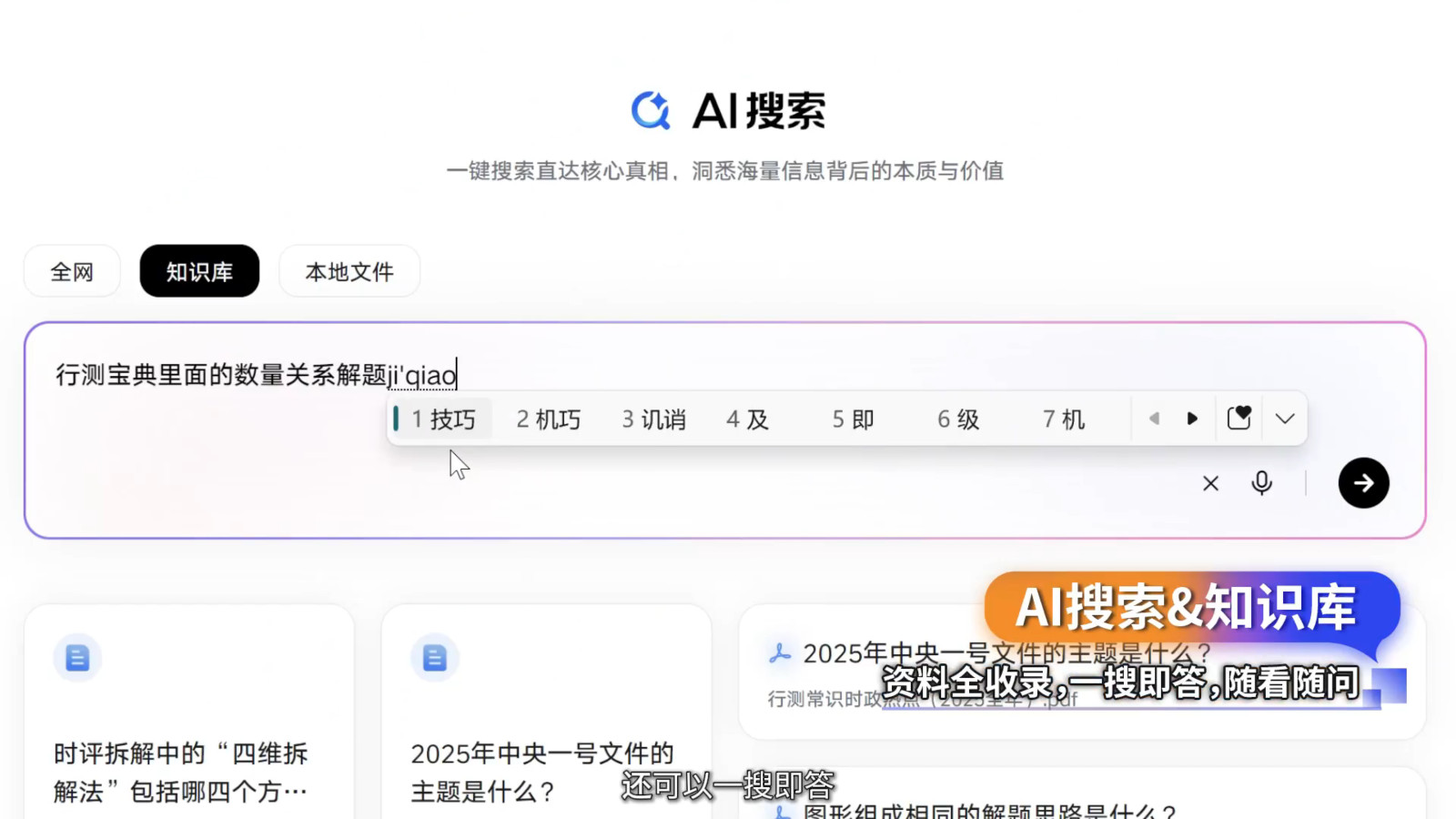This screenshot has height=819, width=1456.
Task: Submit search with black arrow button
Action: click(x=1363, y=483)
